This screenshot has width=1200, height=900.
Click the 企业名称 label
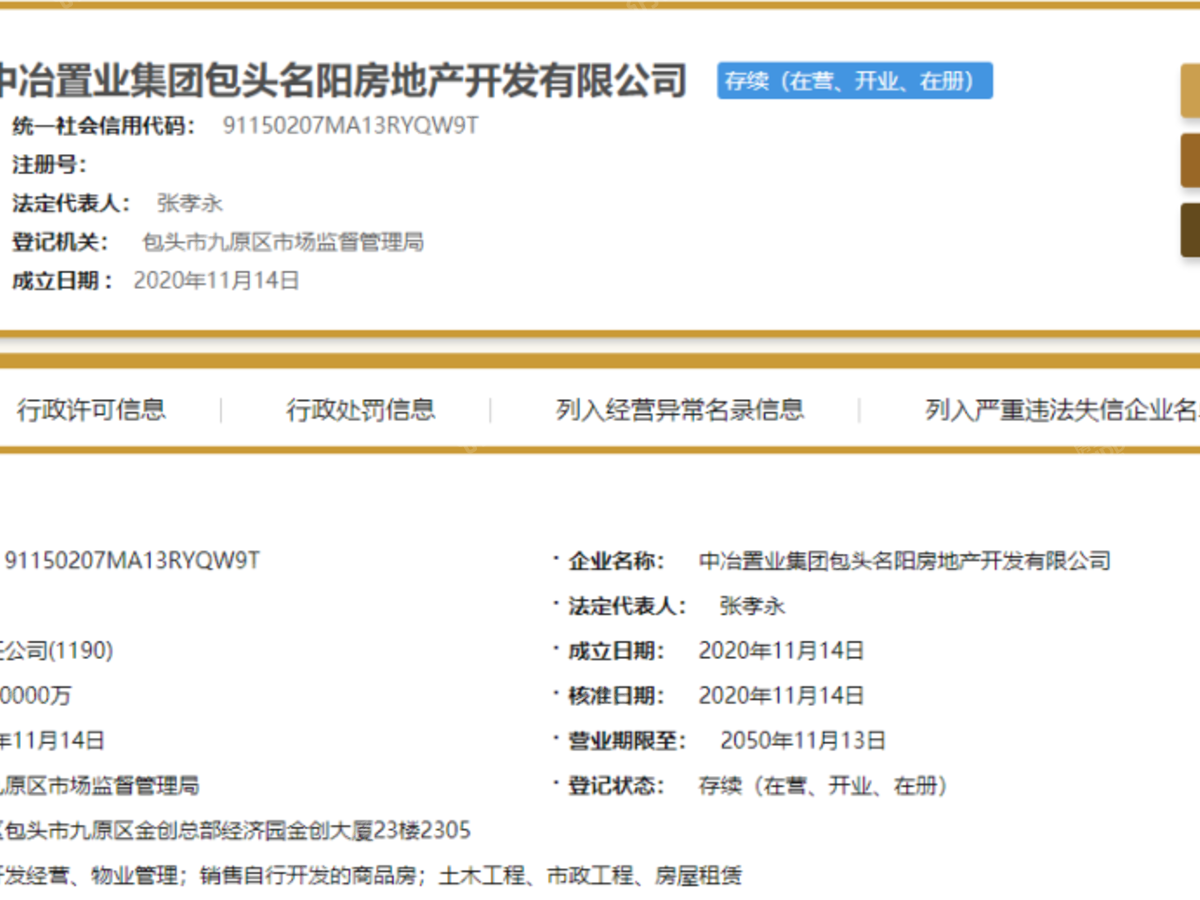click(x=616, y=561)
